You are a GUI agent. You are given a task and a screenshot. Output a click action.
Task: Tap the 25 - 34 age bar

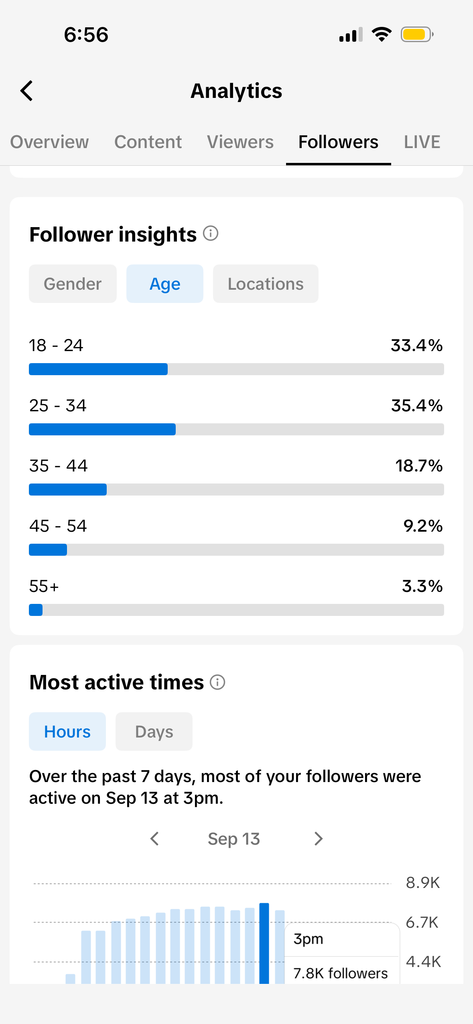click(236, 429)
